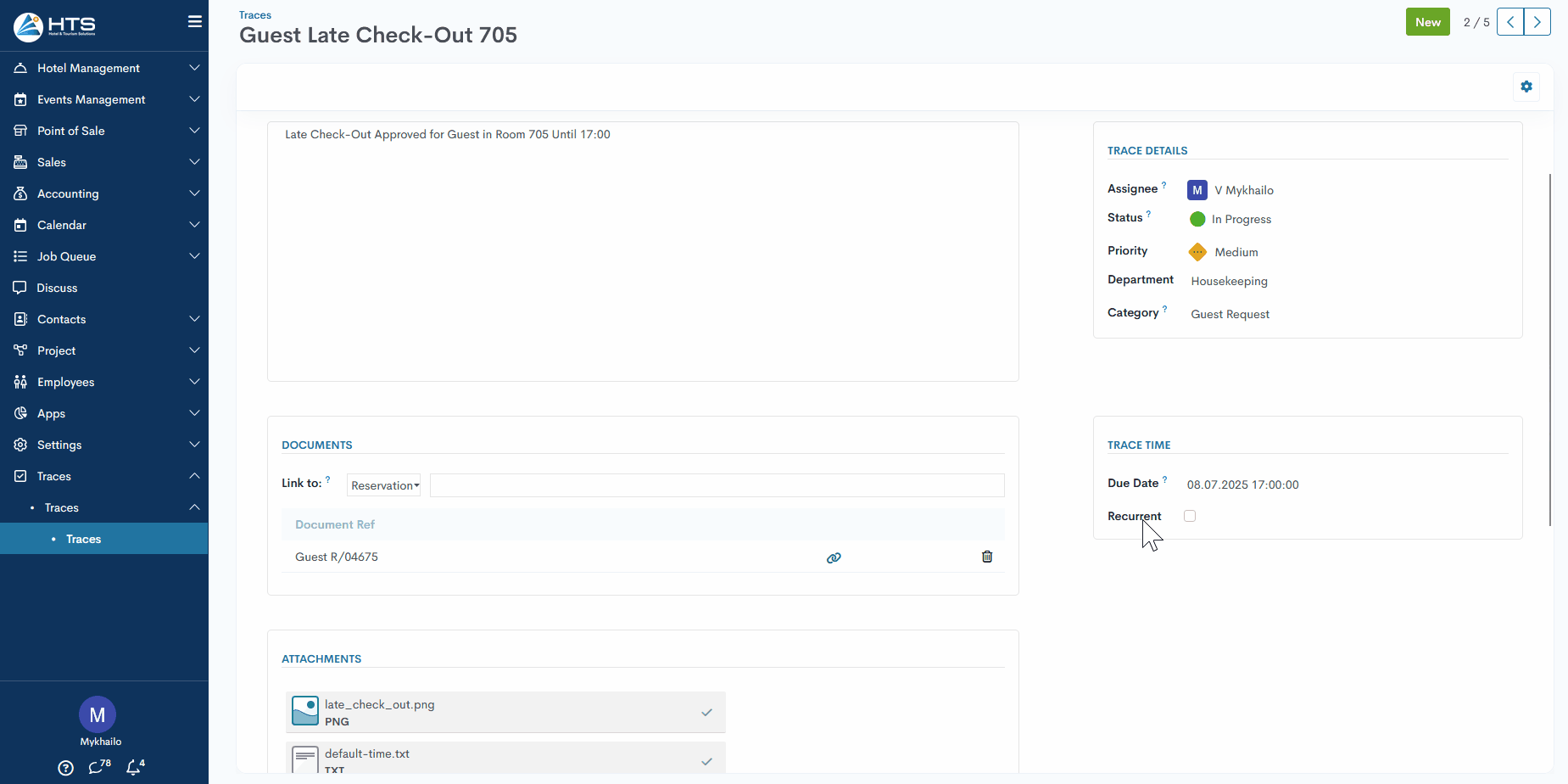This screenshot has width=1568, height=784.
Task: Open the gear settings icon
Action: tap(1526, 87)
